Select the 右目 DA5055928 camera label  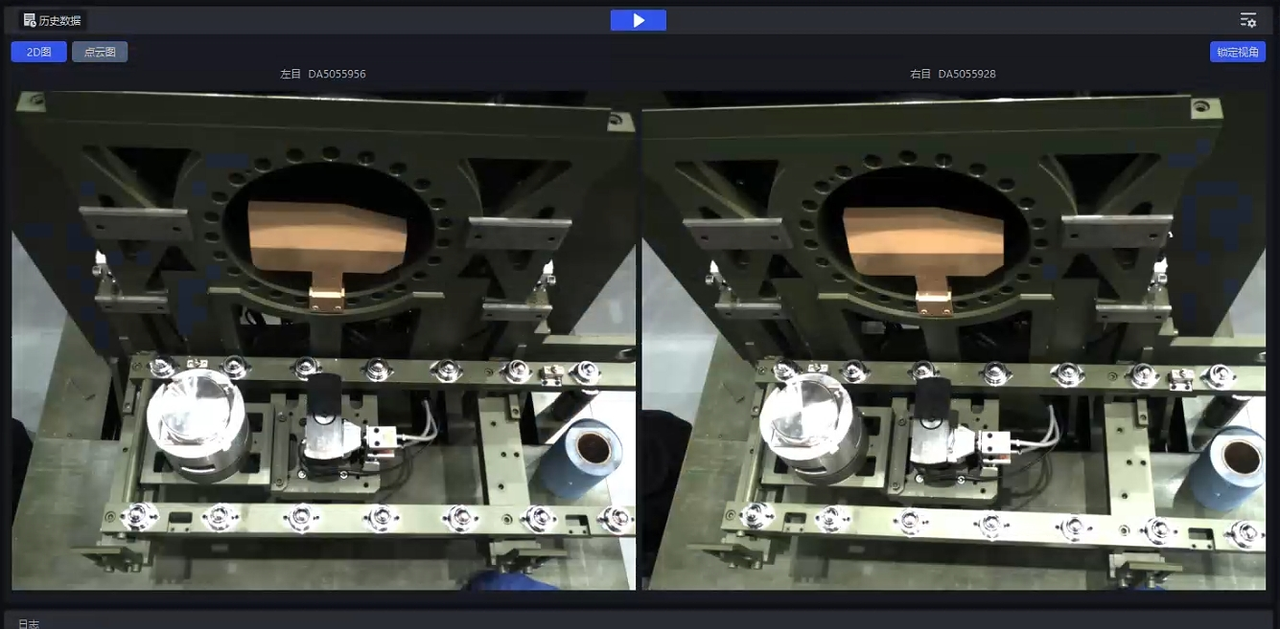[952, 74]
